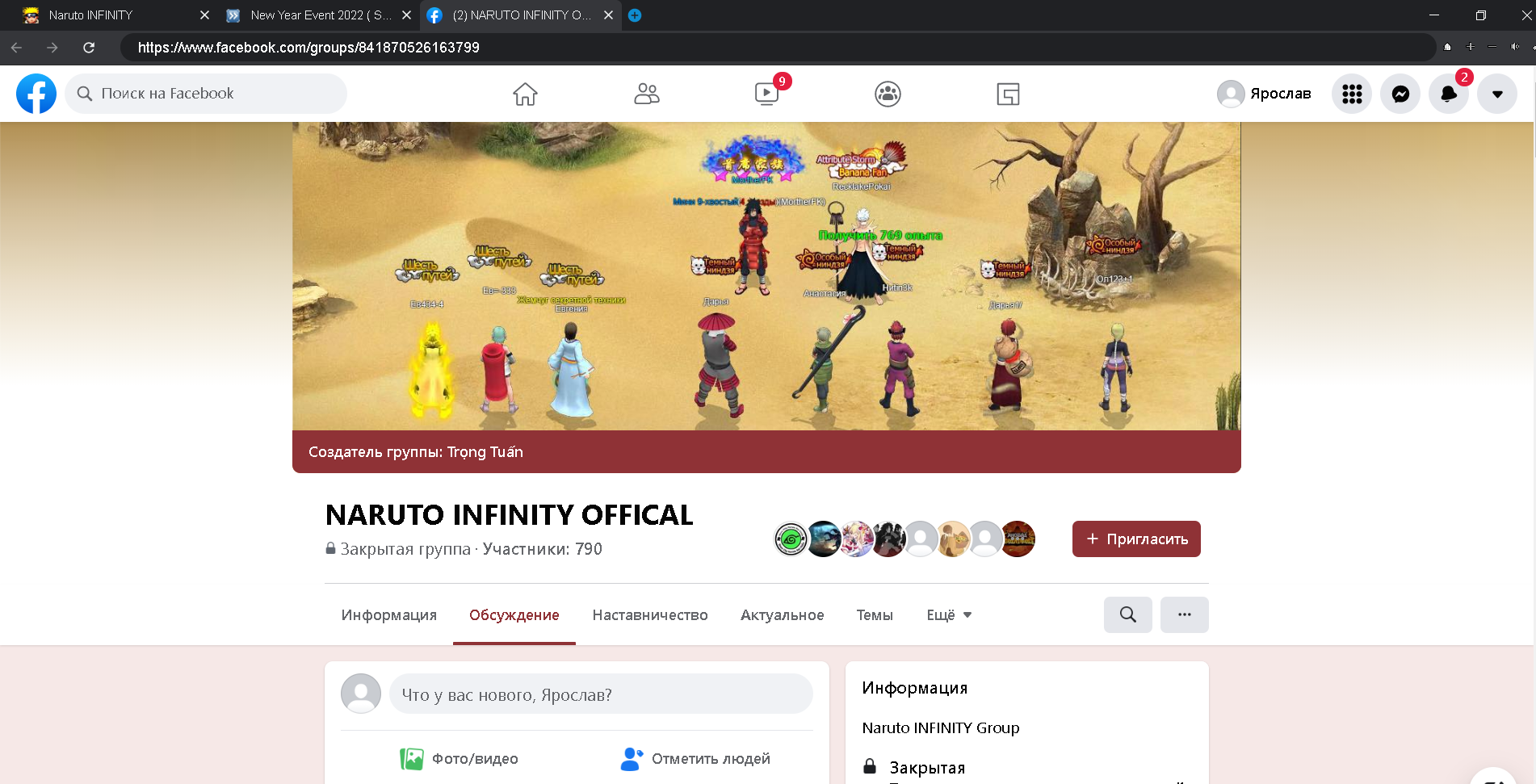1536x784 pixels.
Task: Expand the Ещё dropdown
Action: click(x=949, y=615)
